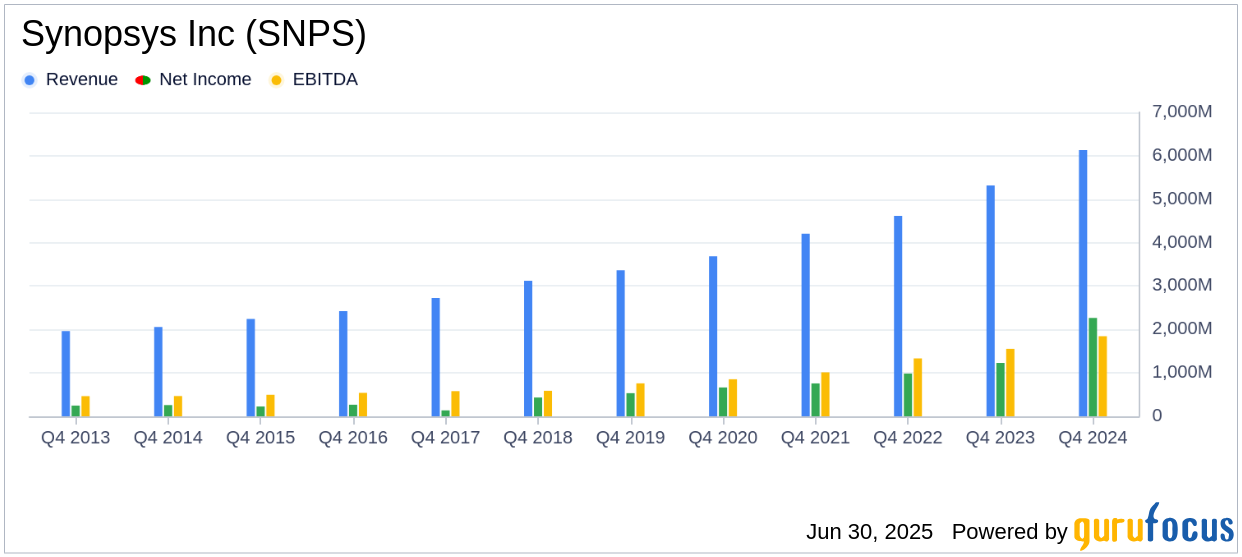Click the 2,000M y-axis value
This screenshot has height=557, width=1242.
pyautogui.click(x=1182, y=329)
